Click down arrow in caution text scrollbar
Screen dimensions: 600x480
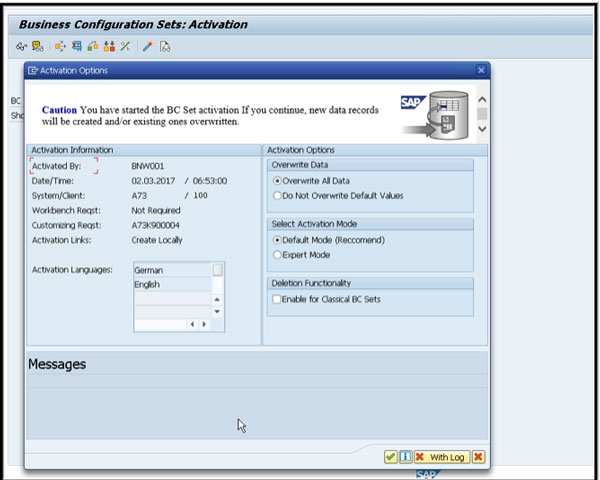(x=482, y=129)
